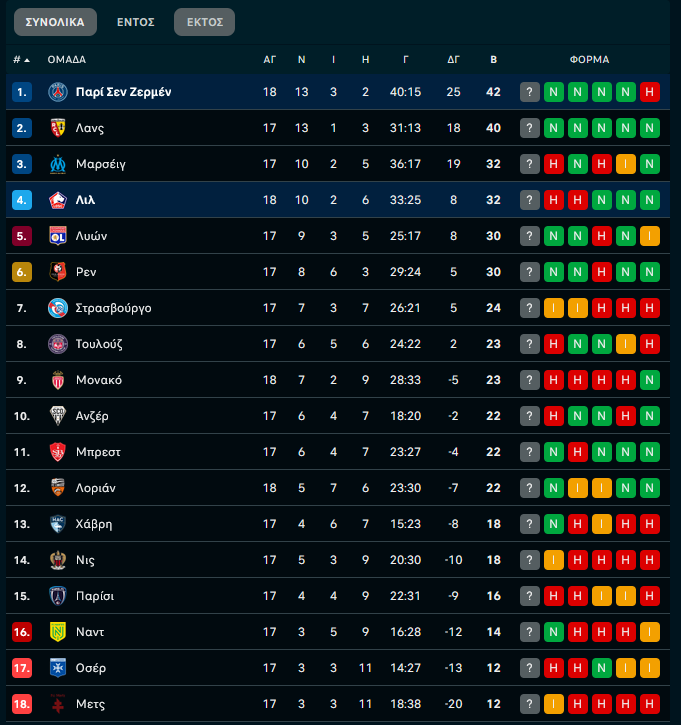Click the red H latest form badge for Παρί Σεν Ζερμέν

pyautogui.click(x=650, y=92)
